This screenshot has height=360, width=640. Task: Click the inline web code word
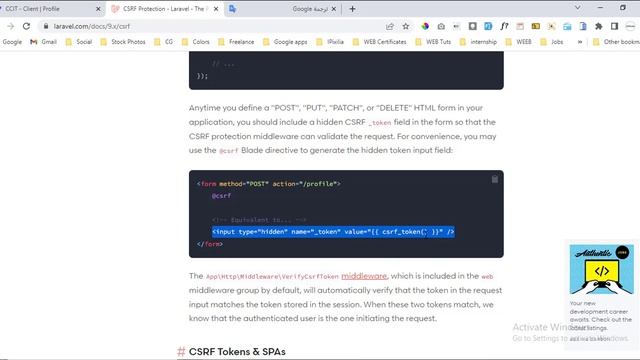tap(487, 276)
